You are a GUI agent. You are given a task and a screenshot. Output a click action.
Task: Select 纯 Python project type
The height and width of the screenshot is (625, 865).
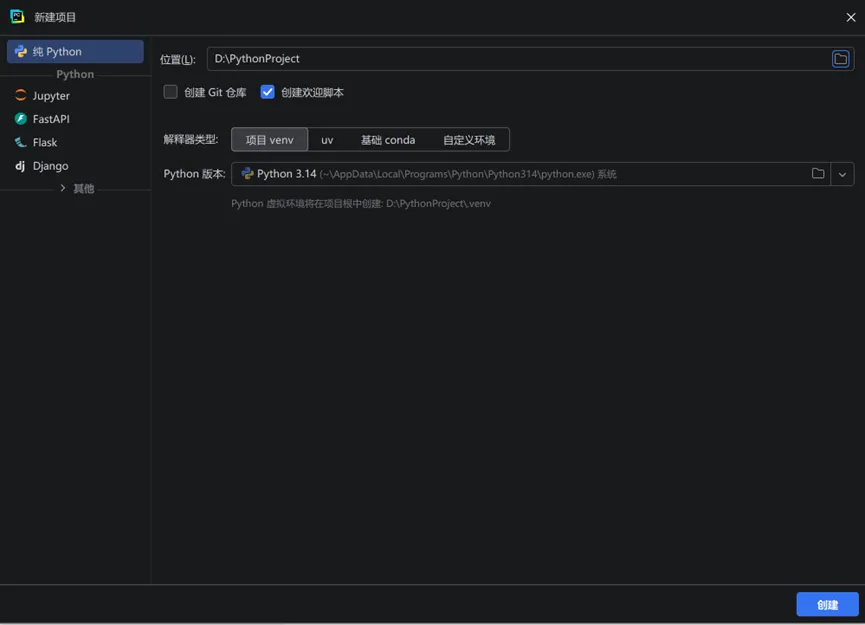[75, 51]
